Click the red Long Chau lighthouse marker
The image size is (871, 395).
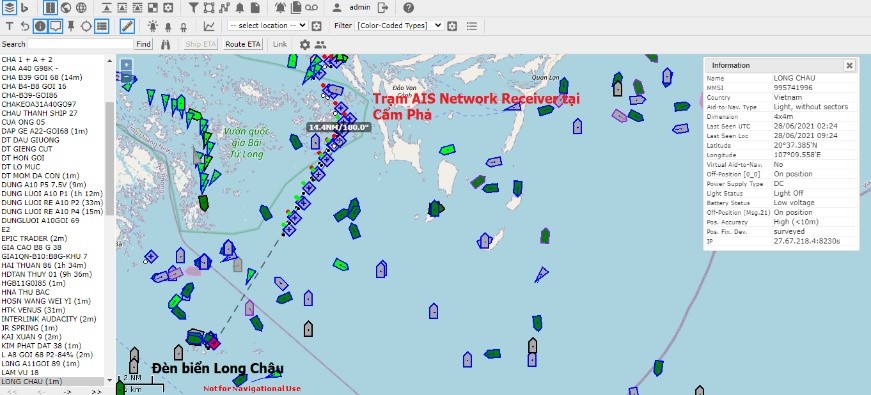pos(214,343)
